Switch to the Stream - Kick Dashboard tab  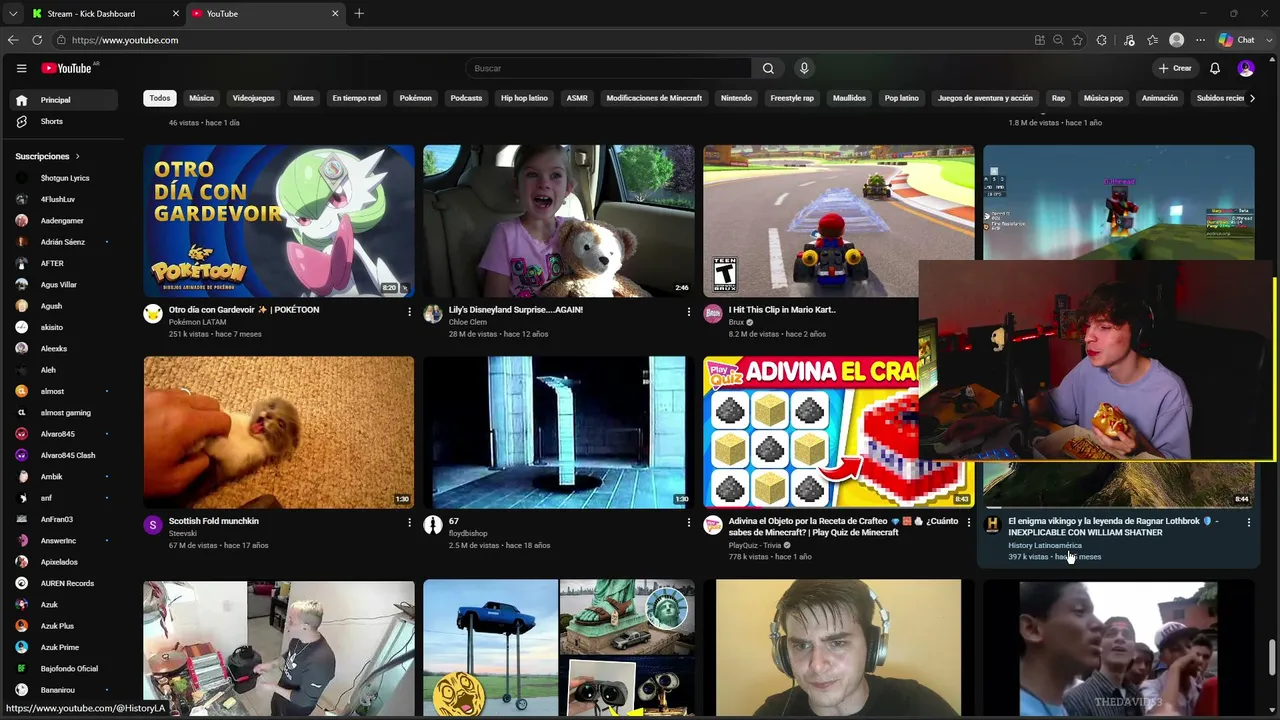point(104,13)
